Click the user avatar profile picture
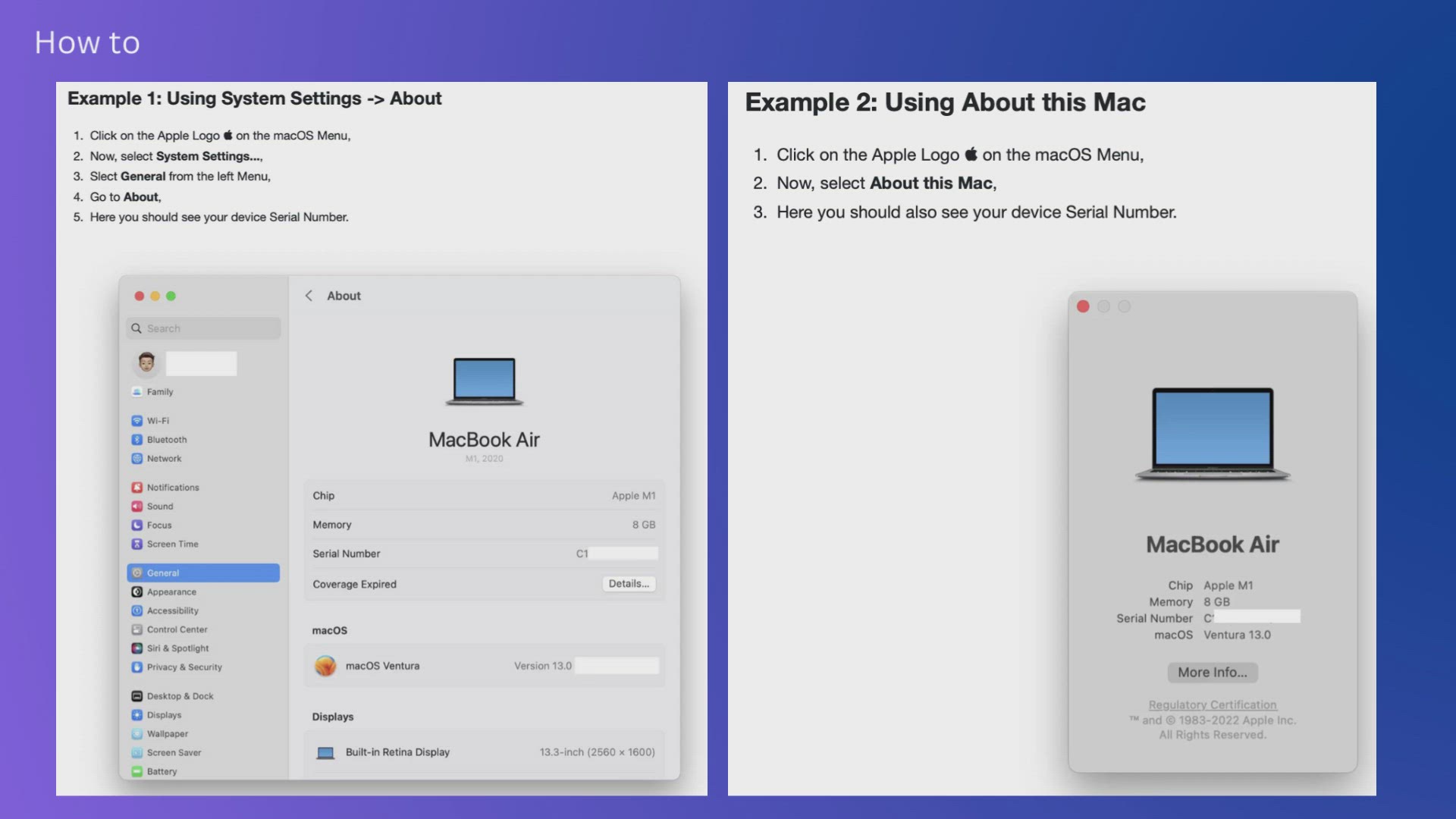Viewport: 1456px width, 819px height. pyautogui.click(x=146, y=363)
